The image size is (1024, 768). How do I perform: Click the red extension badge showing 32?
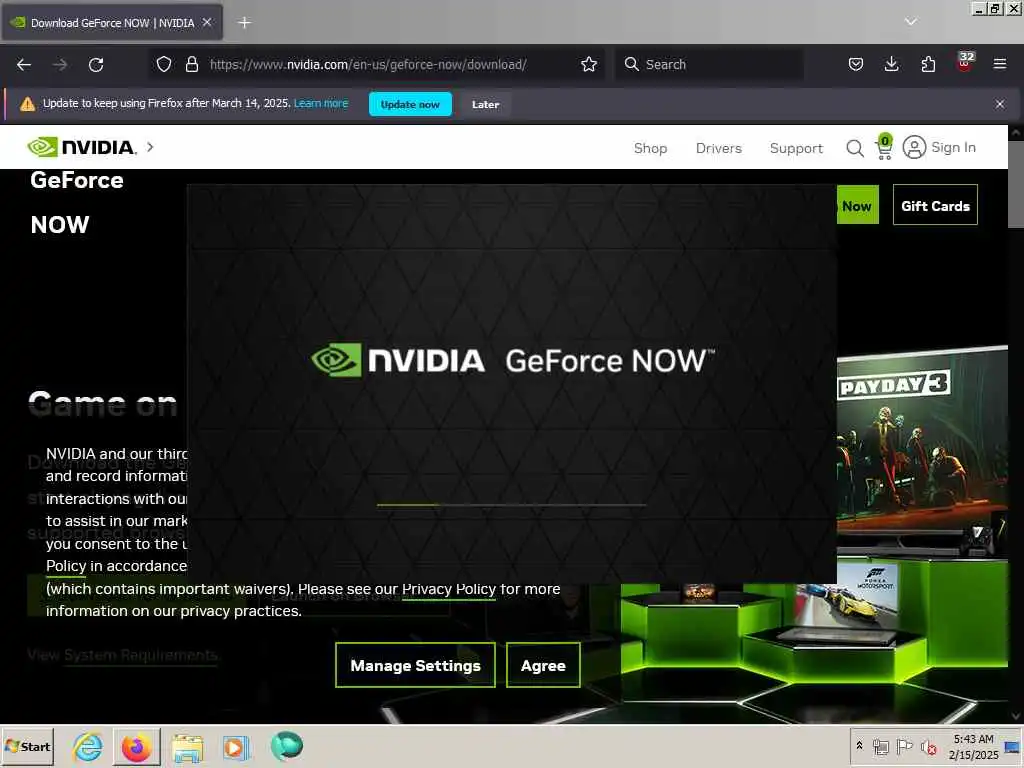(965, 62)
